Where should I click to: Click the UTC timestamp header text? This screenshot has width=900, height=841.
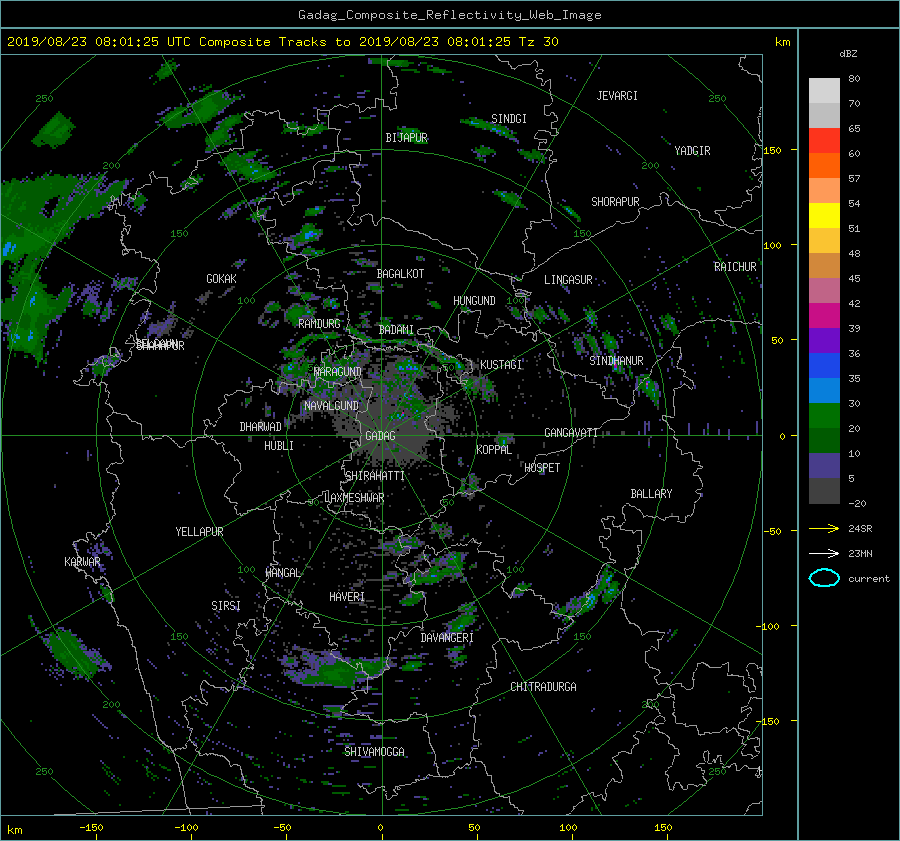282,42
